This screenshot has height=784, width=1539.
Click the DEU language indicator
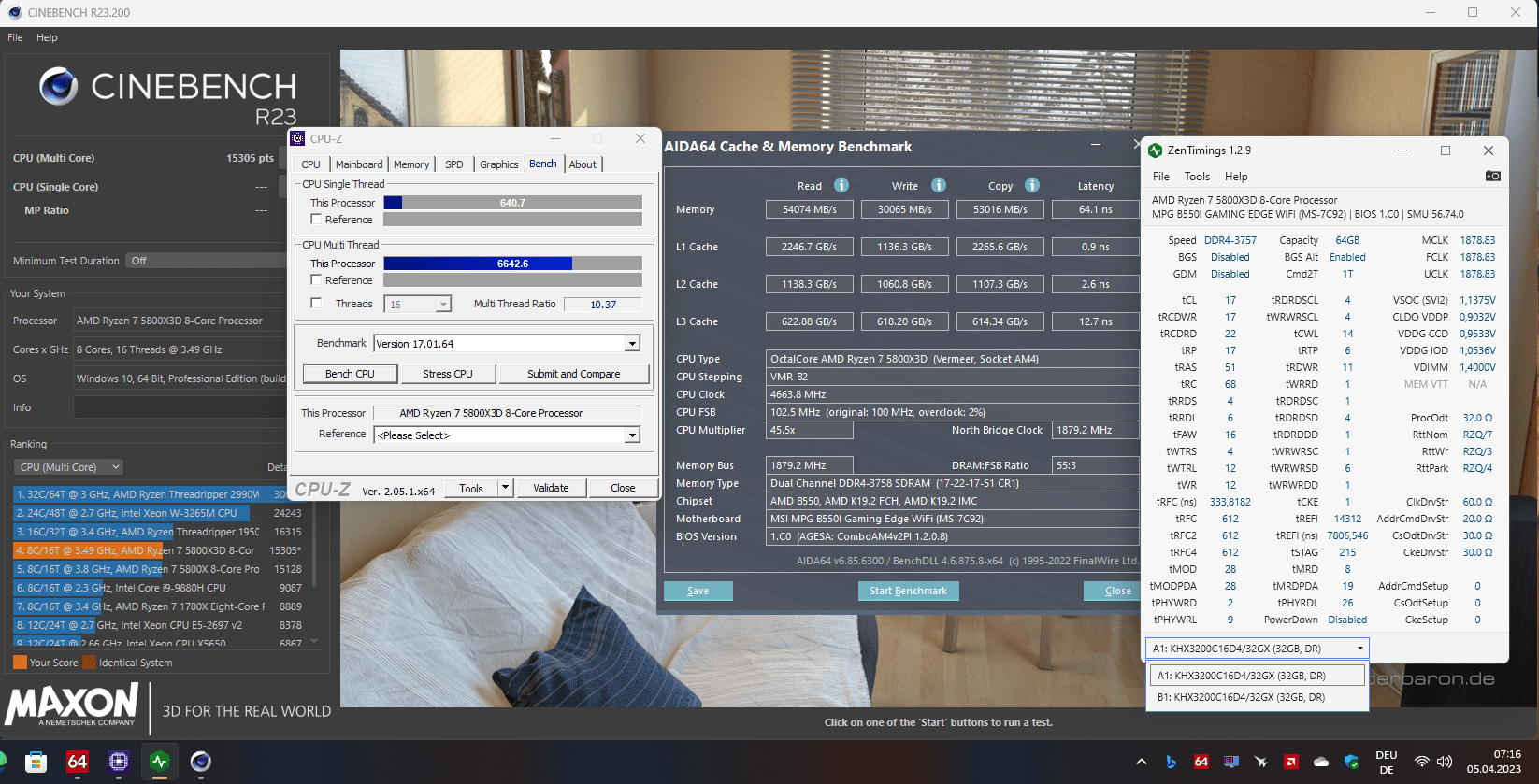[1387, 763]
